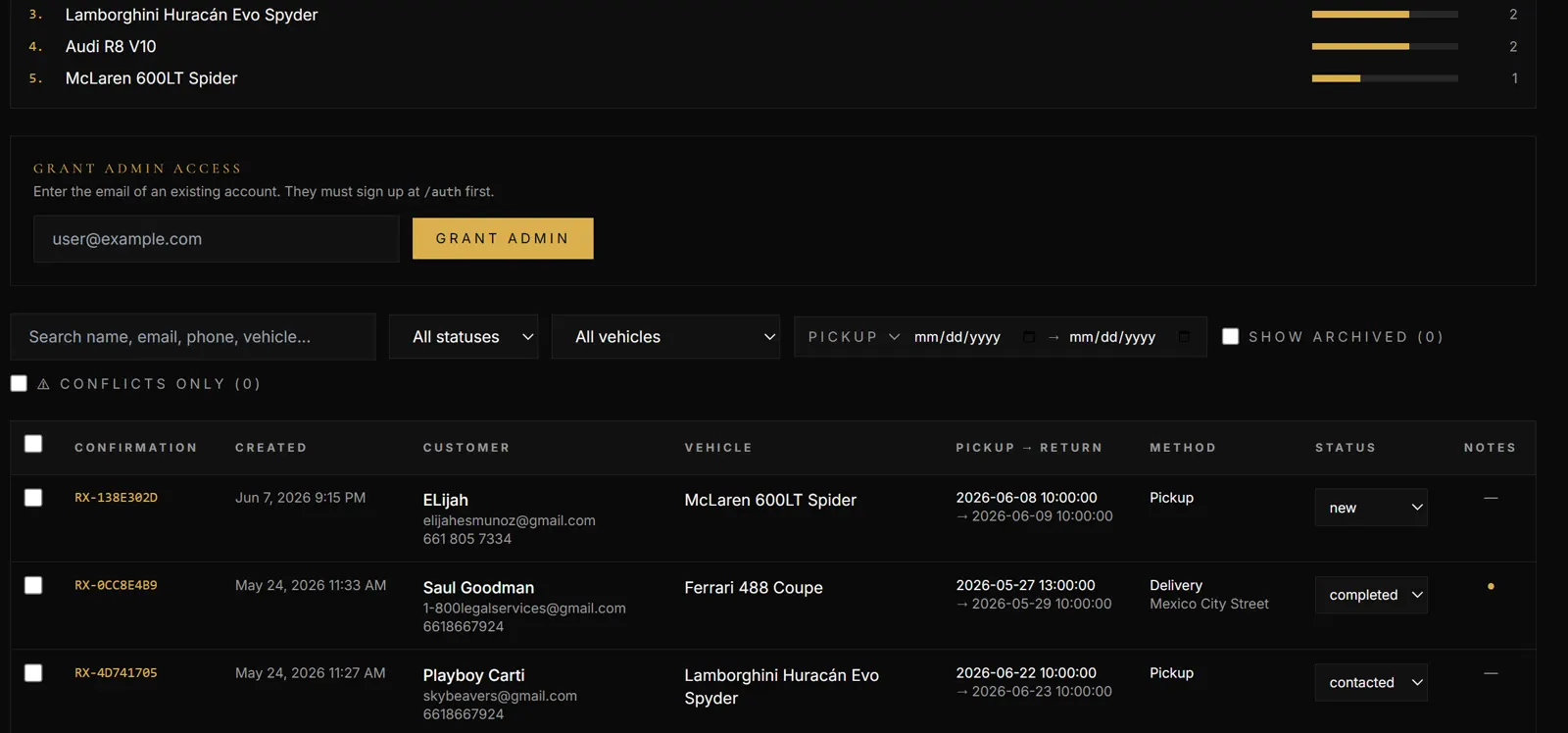
Task: Open All vehicles filter dropdown
Action: tap(665, 336)
